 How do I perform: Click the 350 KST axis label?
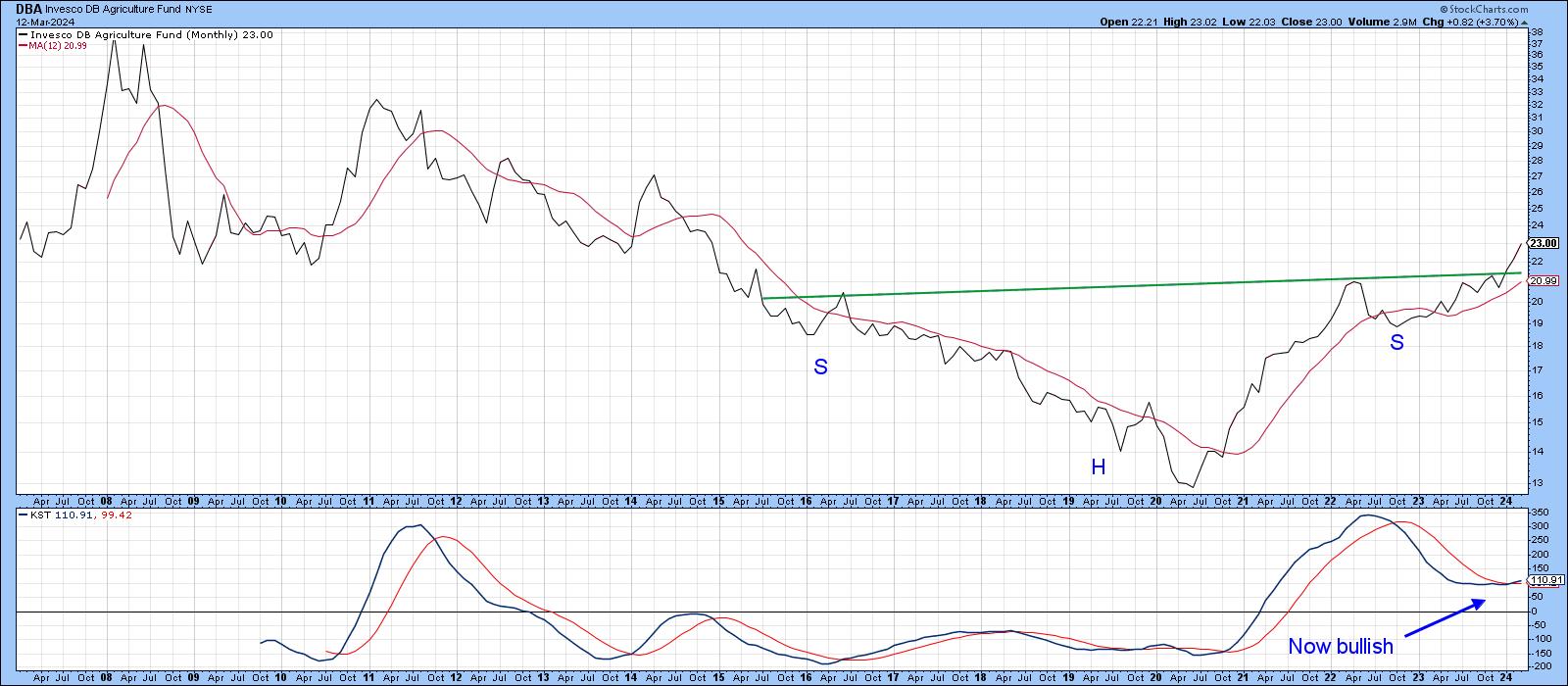pos(1538,513)
